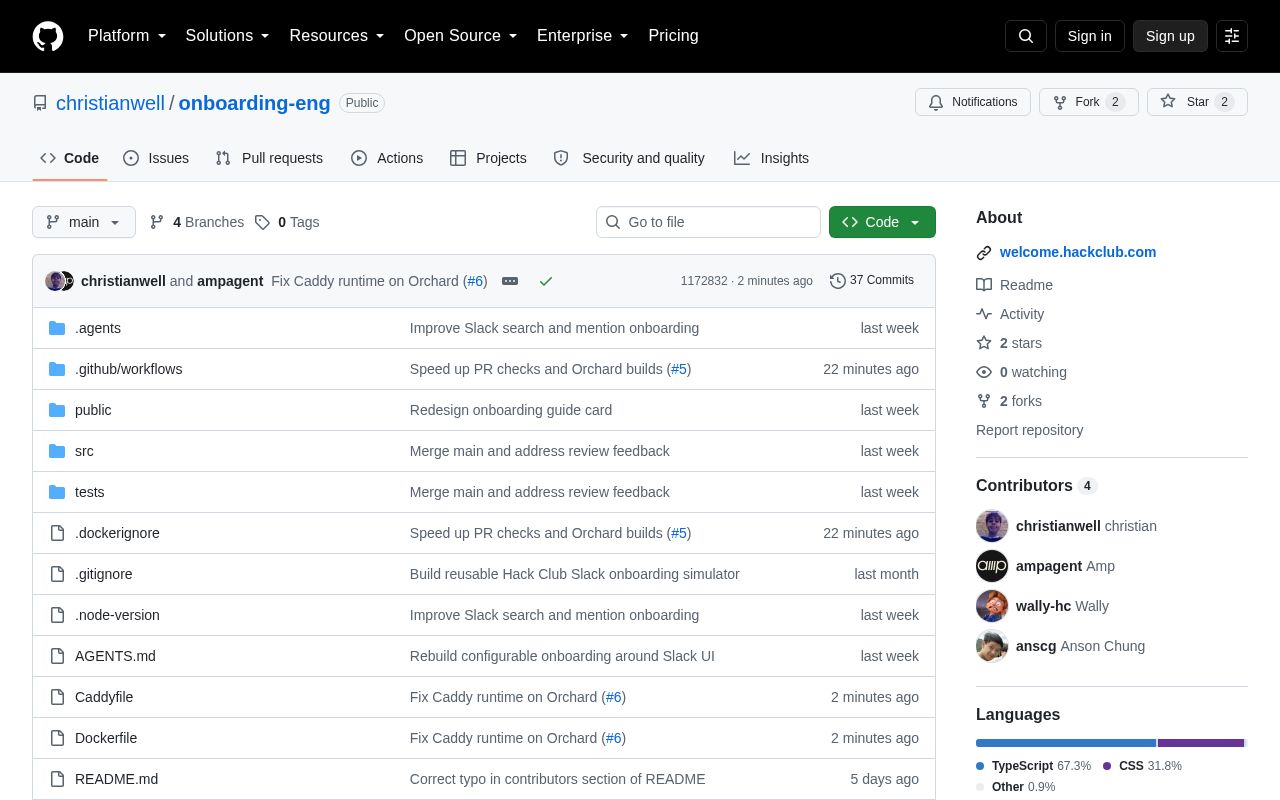
Task: Click Report repository link
Action: (x=1029, y=430)
